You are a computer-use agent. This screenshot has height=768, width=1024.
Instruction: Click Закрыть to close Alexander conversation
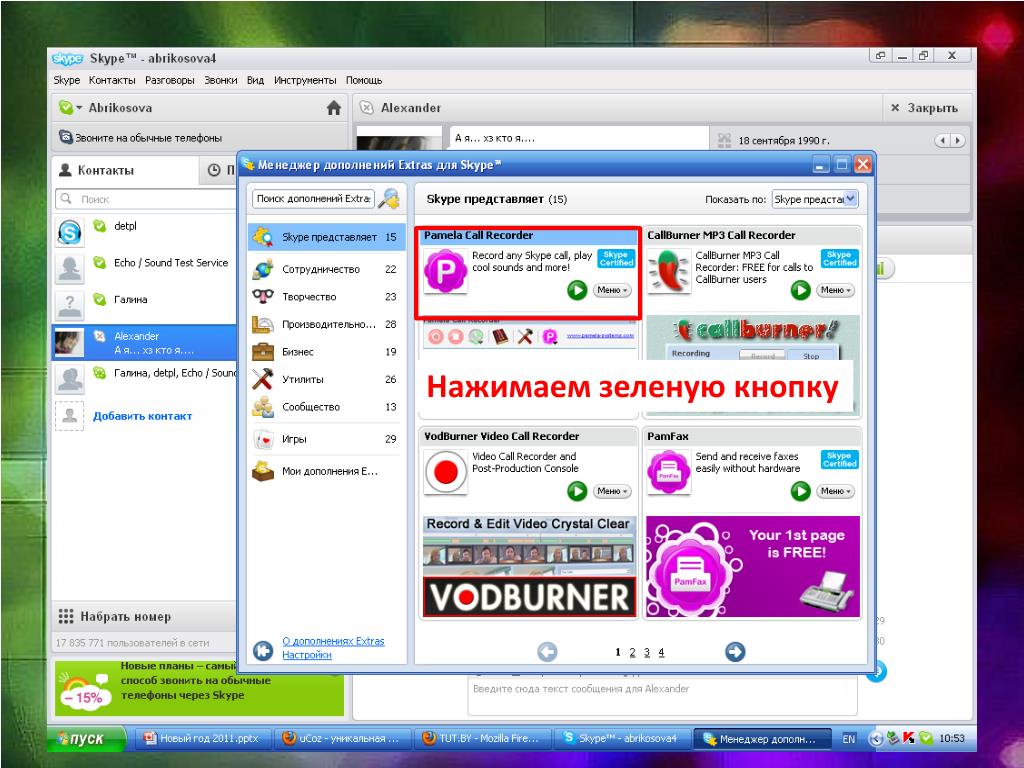pyautogui.click(x=925, y=108)
